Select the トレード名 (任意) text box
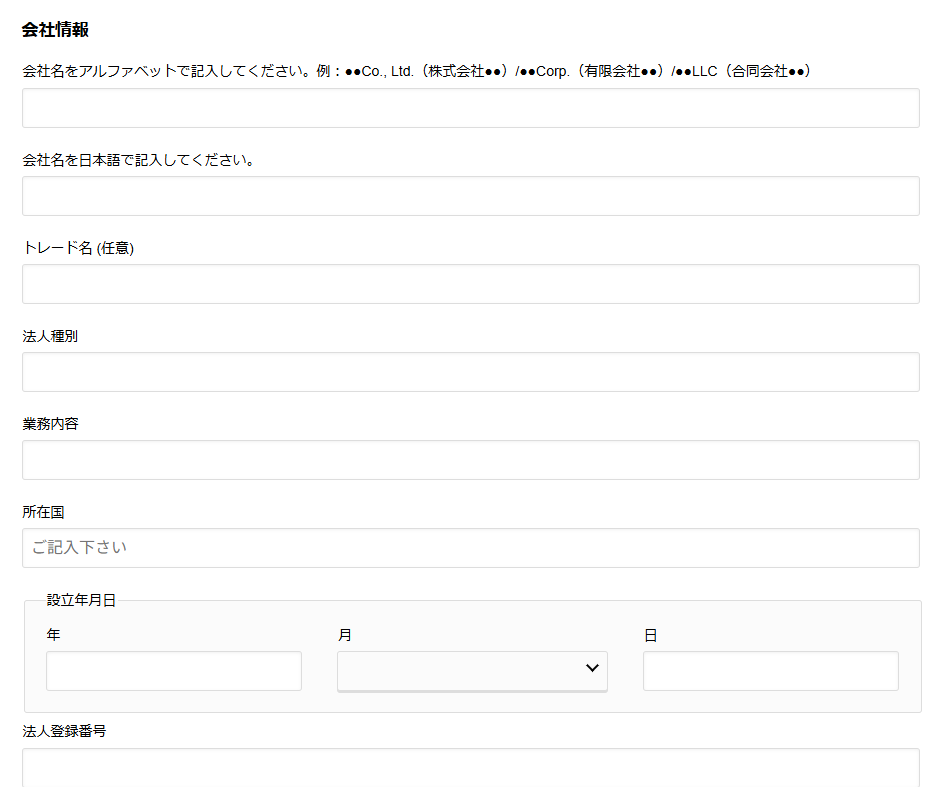The height and width of the screenshot is (787, 930). tap(470, 284)
